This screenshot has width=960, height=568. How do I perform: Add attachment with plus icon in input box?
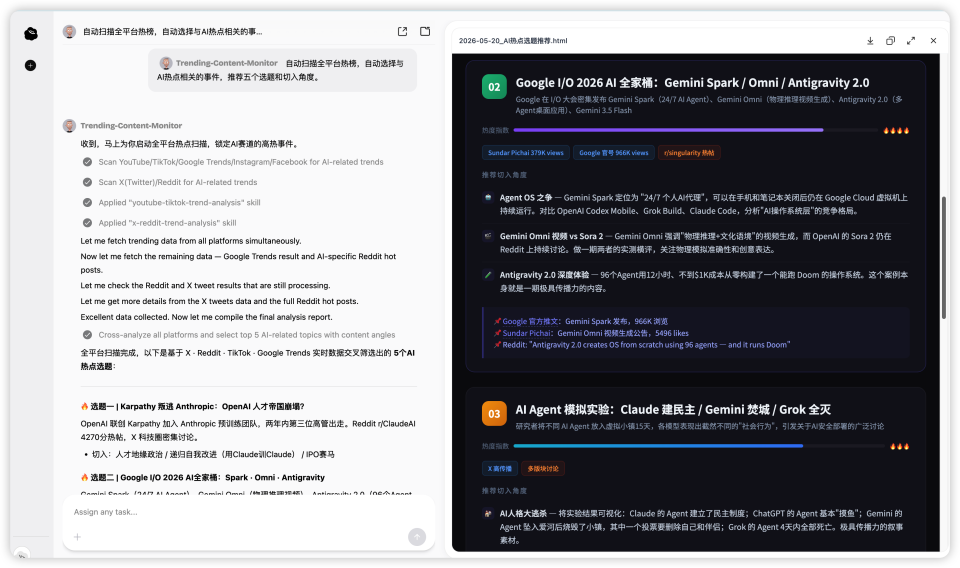point(77,537)
